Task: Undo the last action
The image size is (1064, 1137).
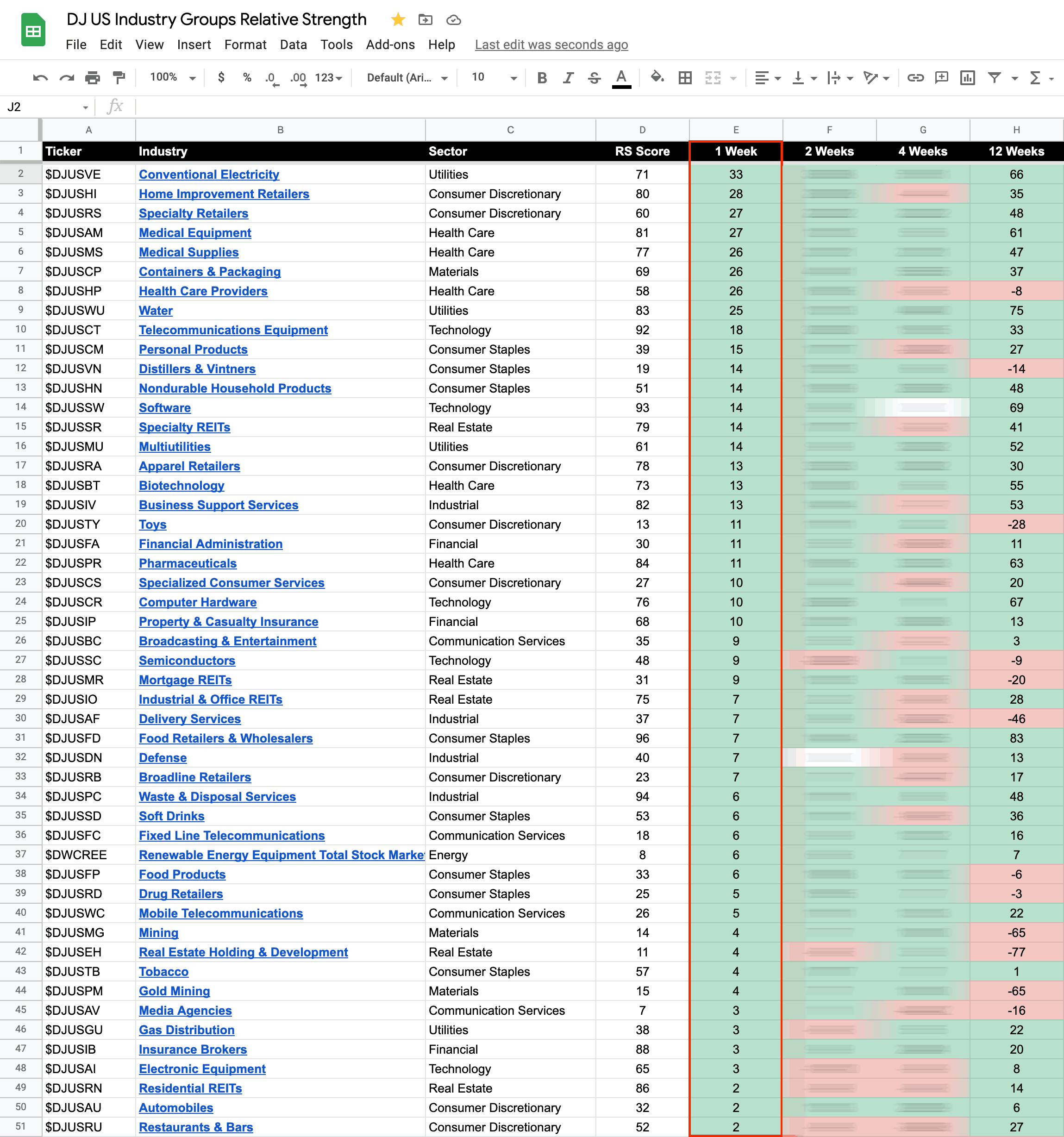Action: pos(40,78)
